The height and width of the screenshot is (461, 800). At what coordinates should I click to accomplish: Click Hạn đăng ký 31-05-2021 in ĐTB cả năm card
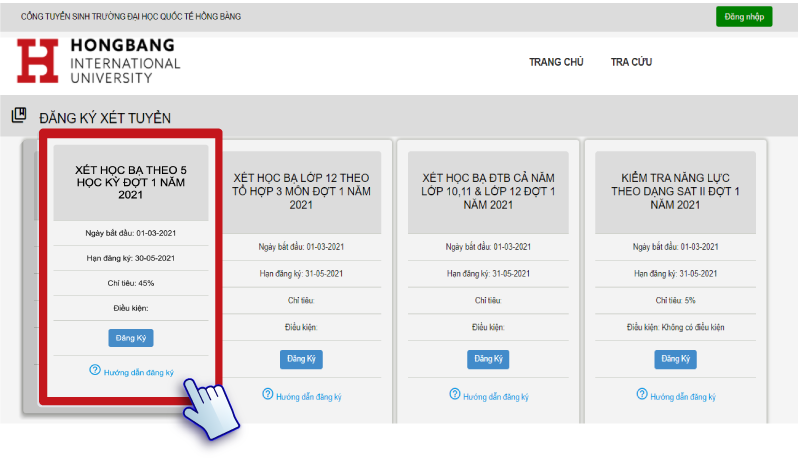point(488,274)
